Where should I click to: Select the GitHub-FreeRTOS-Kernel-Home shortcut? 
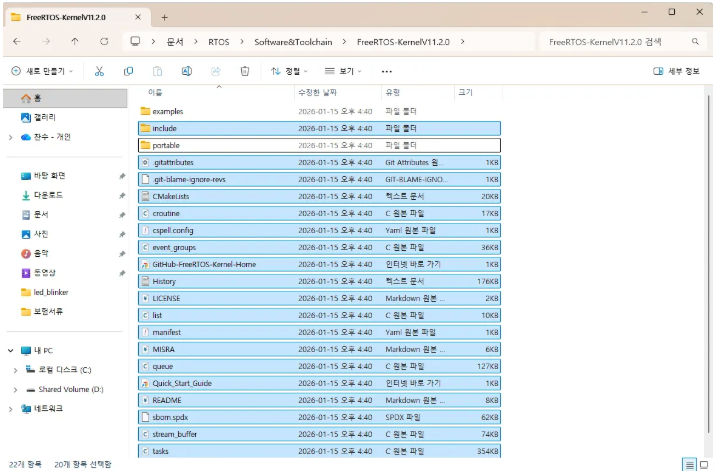[319, 264]
